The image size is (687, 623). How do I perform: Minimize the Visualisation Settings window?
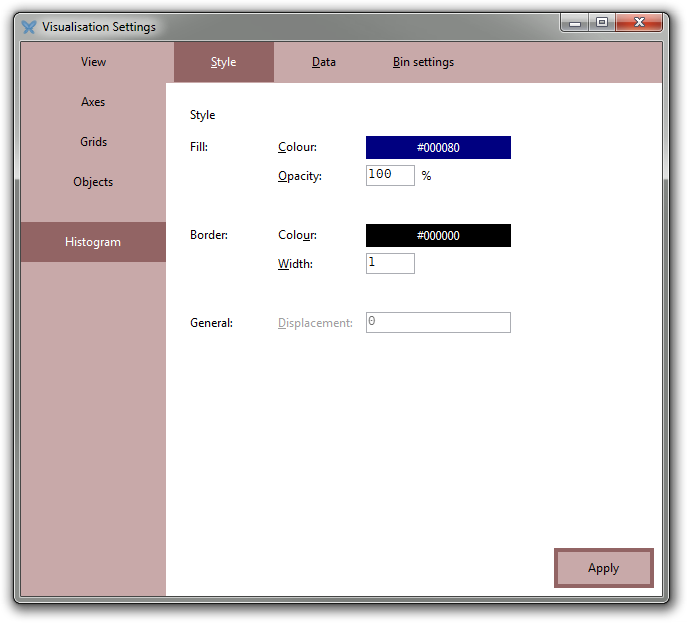point(574,23)
